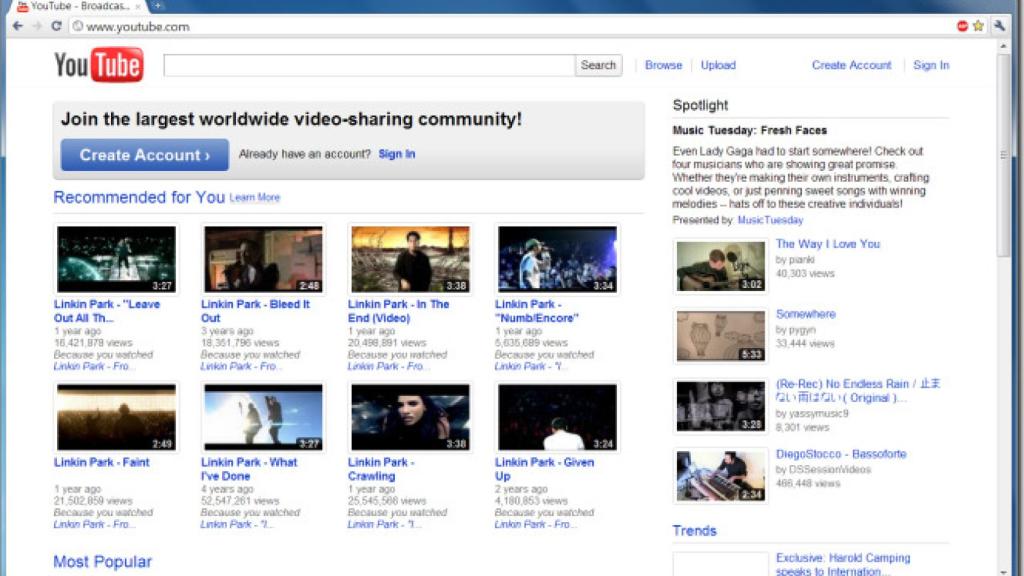Reload the page with the refresh icon
This screenshot has width=1024, height=576.
tap(56, 26)
